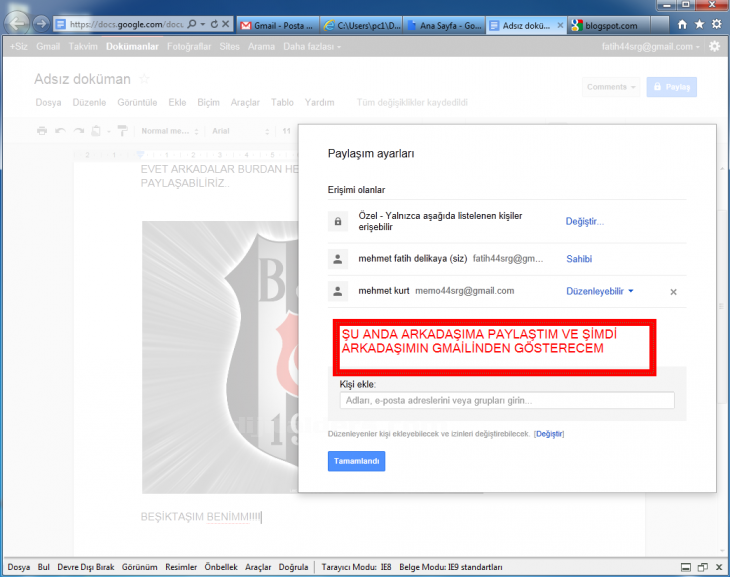Dock developer tools with the minimize icon
Viewport: 730px width, 577px height.
click(x=686, y=567)
